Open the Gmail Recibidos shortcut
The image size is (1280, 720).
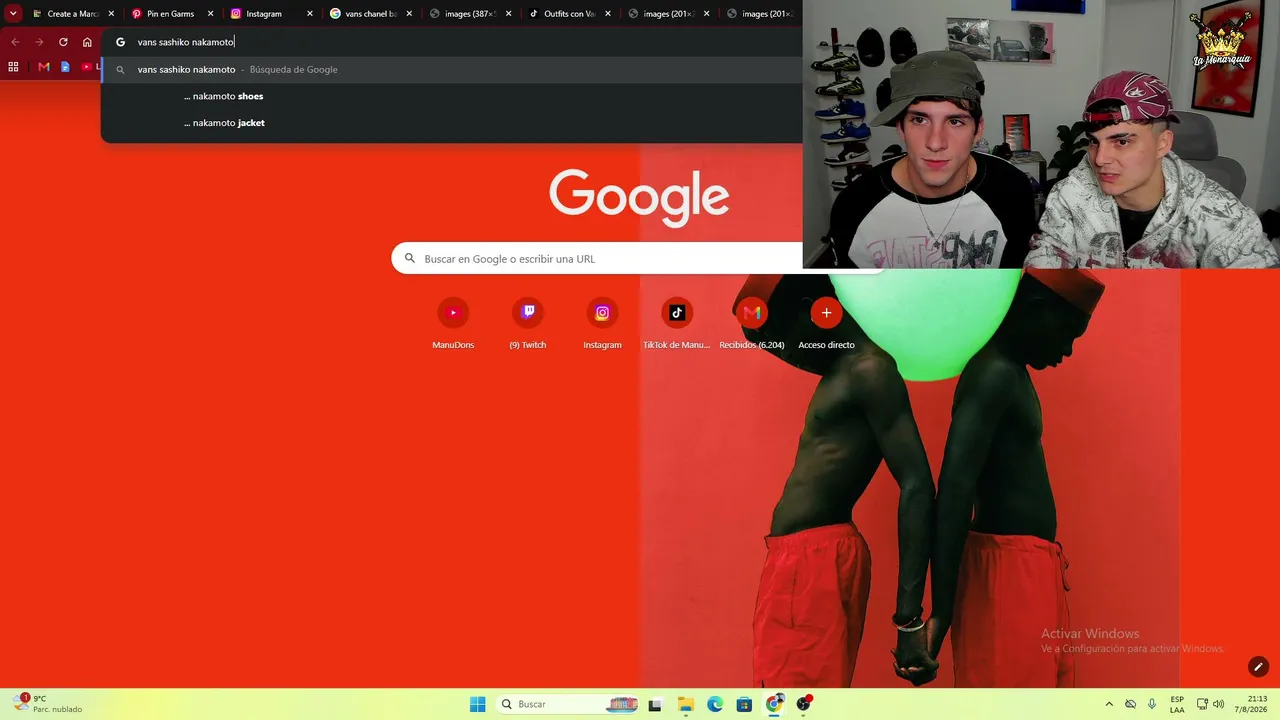coord(752,324)
